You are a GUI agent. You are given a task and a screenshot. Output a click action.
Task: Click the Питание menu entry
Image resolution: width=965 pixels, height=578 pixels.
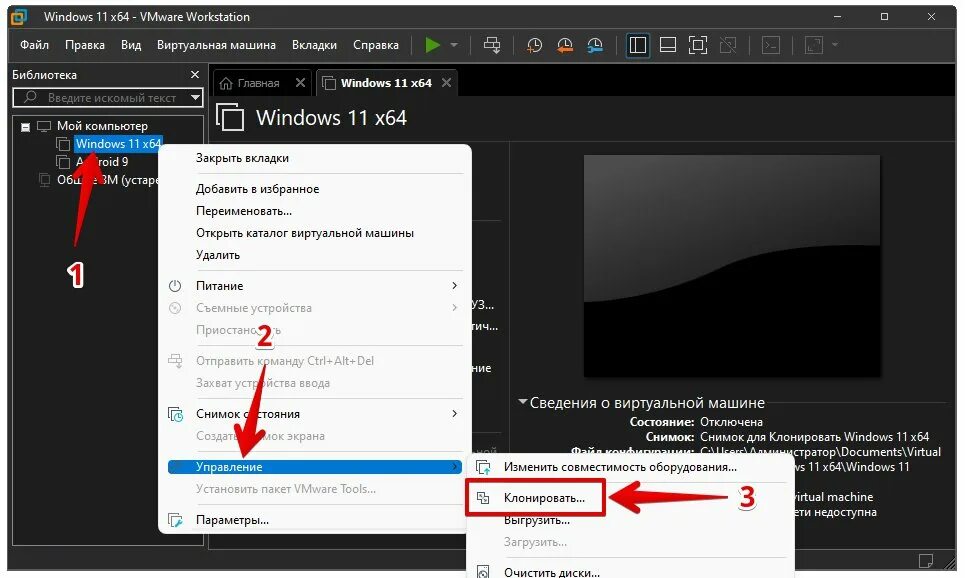pyautogui.click(x=315, y=286)
